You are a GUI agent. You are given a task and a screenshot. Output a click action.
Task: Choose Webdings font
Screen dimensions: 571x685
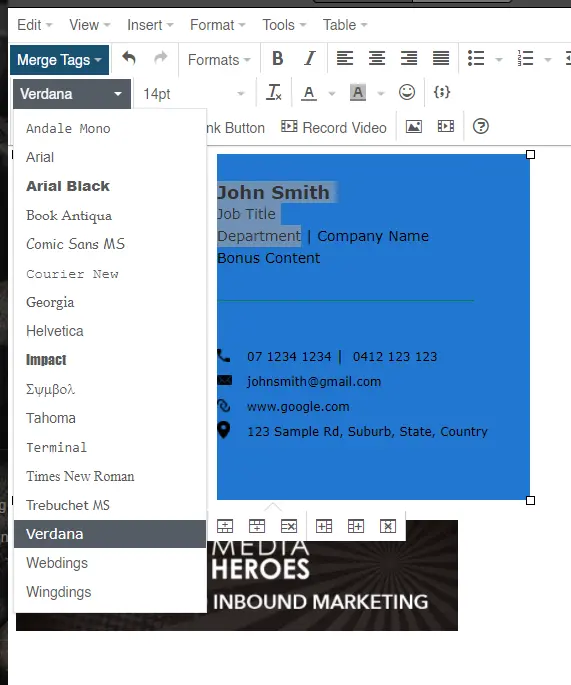(110, 563)
